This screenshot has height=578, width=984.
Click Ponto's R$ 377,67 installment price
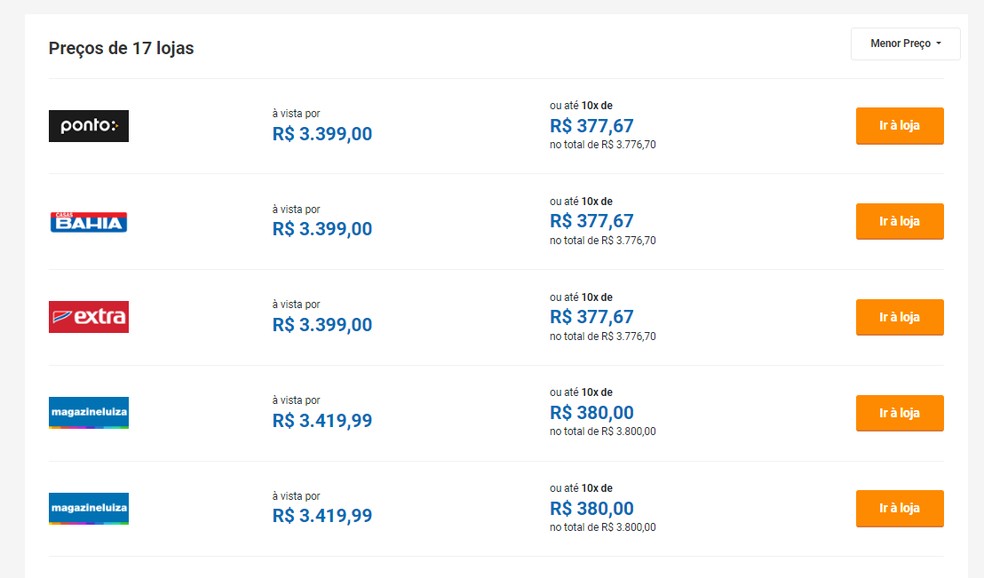pyautogui.click(x=591, y=126)
